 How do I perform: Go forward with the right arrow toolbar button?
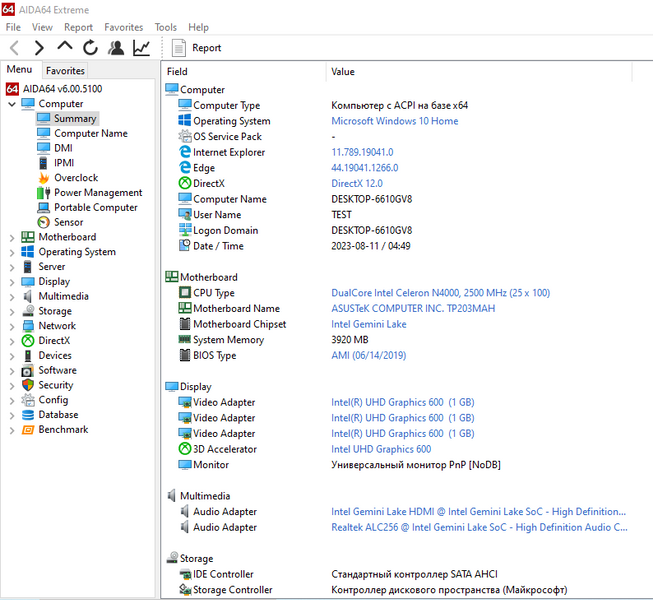(39, 48)
